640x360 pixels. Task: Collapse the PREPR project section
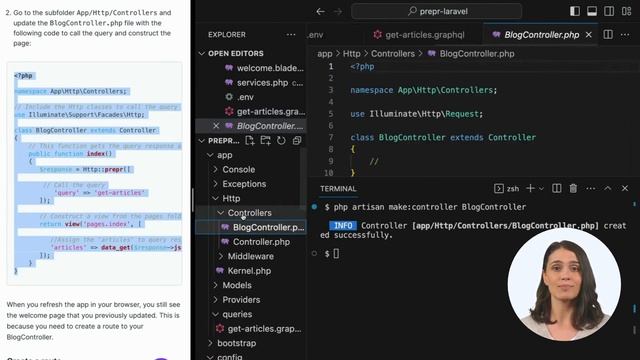[219, 141]
